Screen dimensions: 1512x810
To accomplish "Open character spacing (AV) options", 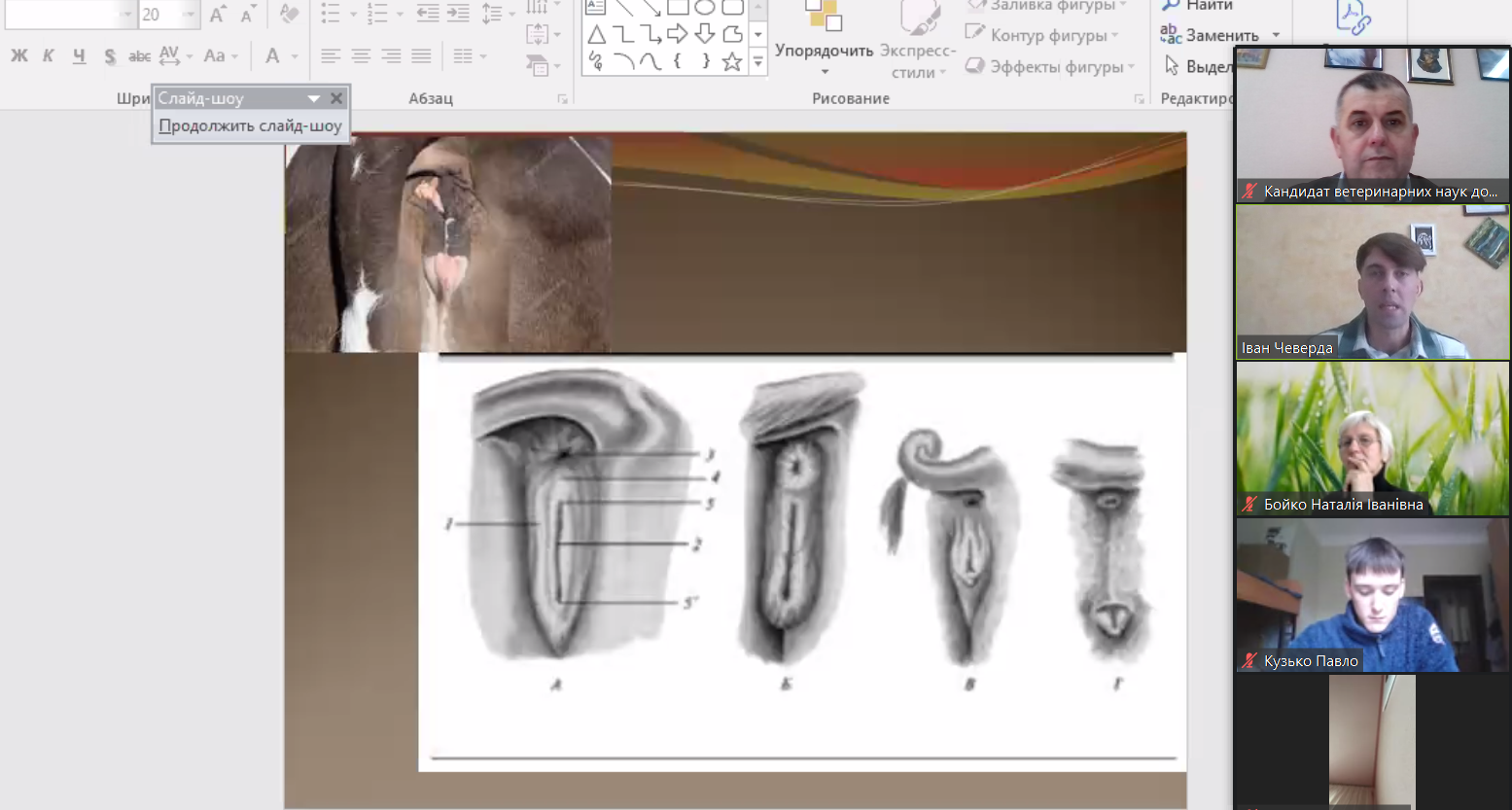I will pyautogui.click(x=175, y=56).
